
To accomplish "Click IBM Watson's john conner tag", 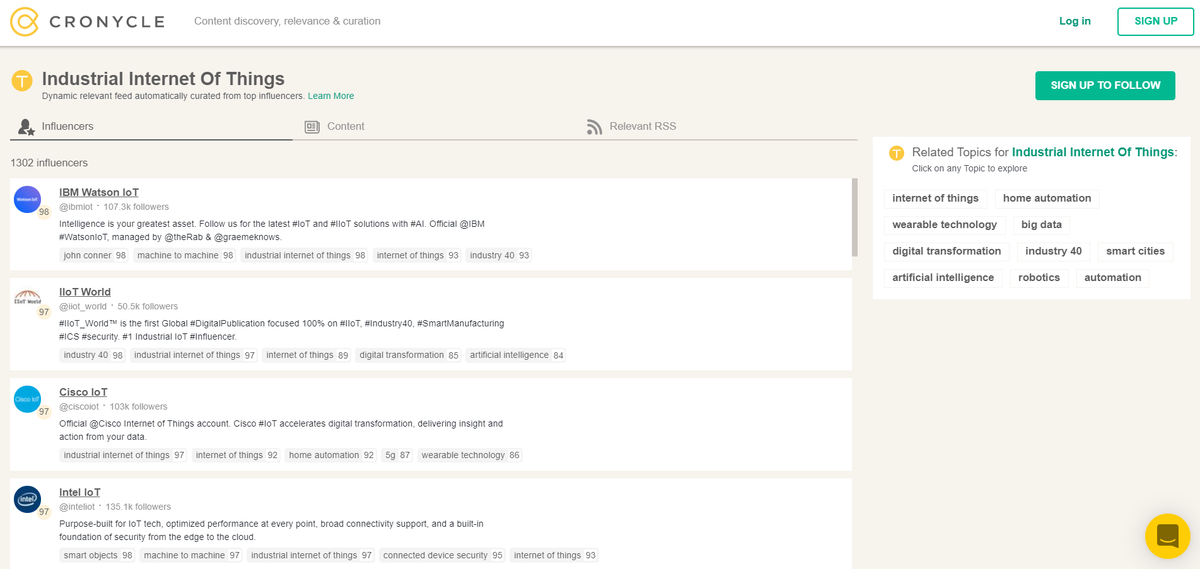I will [94, 256].
